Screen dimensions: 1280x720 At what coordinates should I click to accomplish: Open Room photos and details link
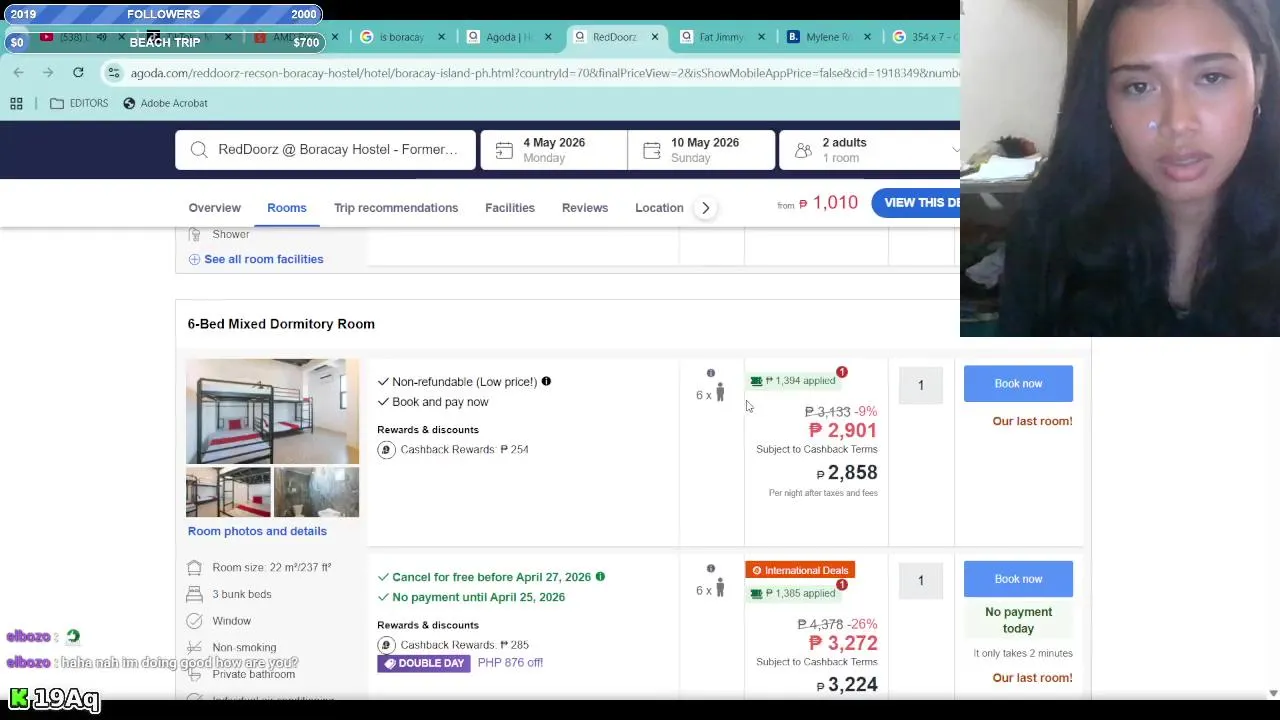click(257, 531)
